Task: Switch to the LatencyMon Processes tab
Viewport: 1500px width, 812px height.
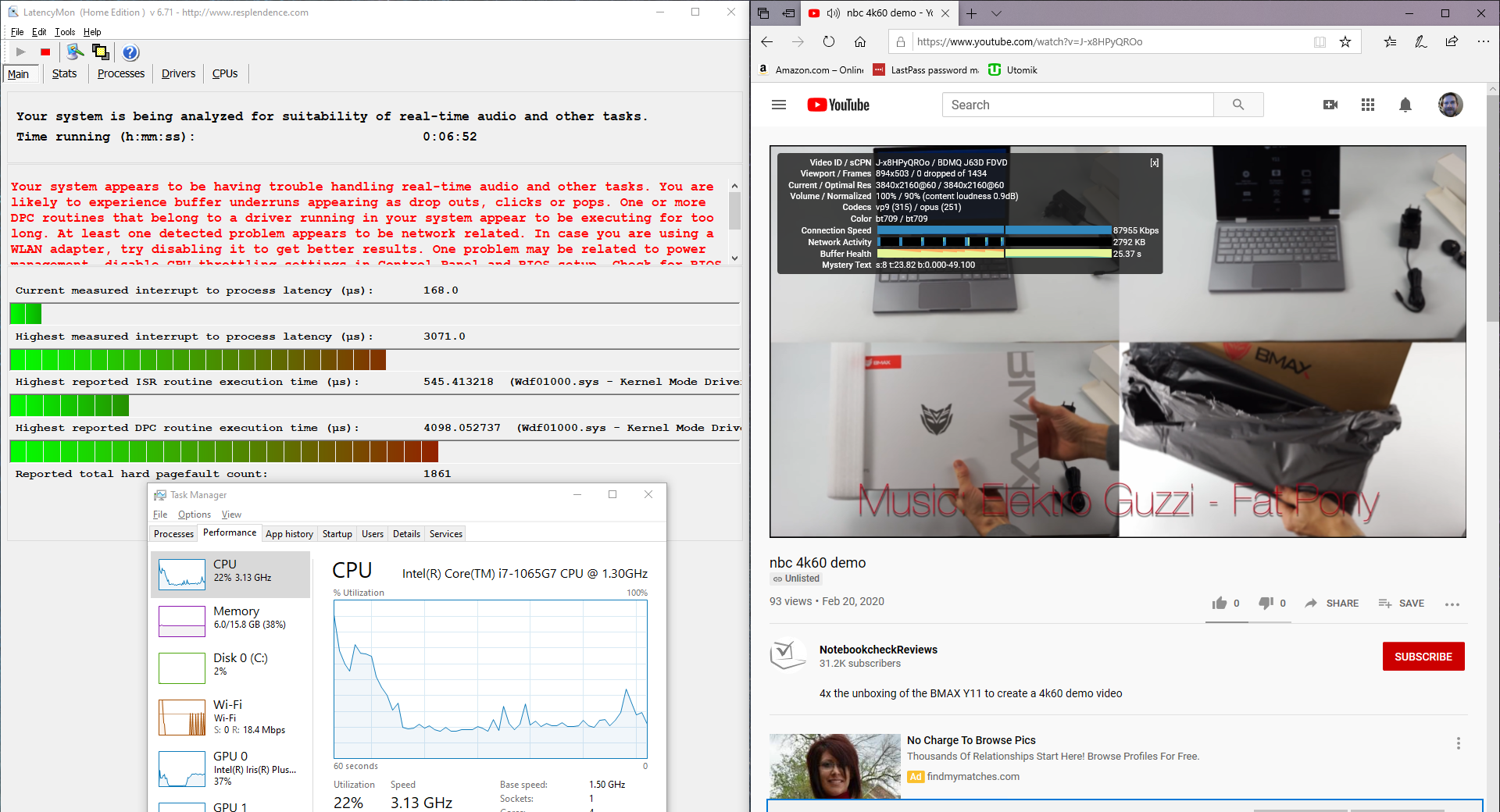Action: pos(121,73)
